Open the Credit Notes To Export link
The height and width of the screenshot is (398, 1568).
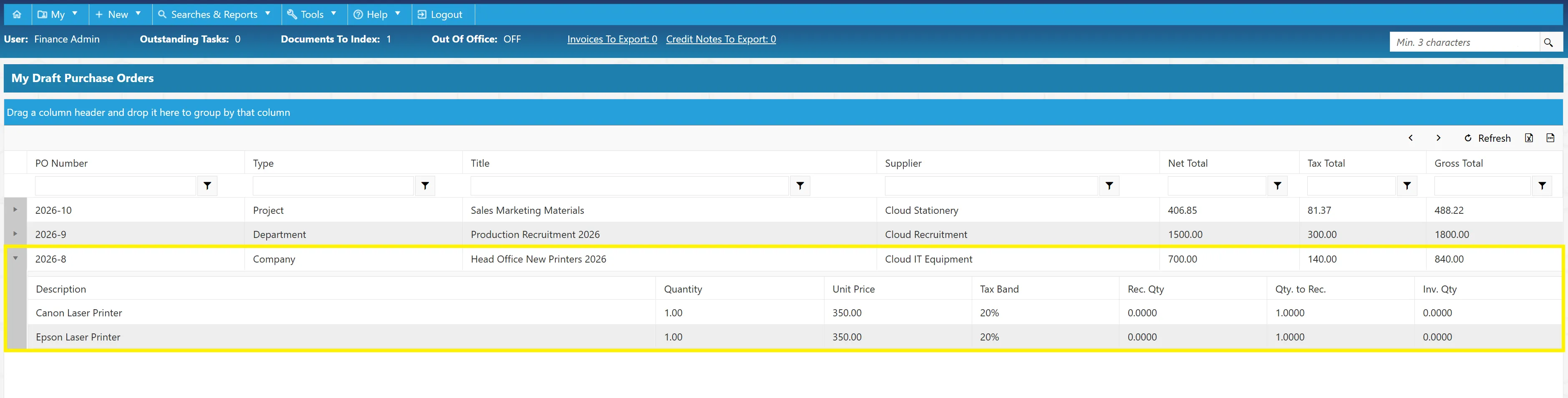(721, 39)
